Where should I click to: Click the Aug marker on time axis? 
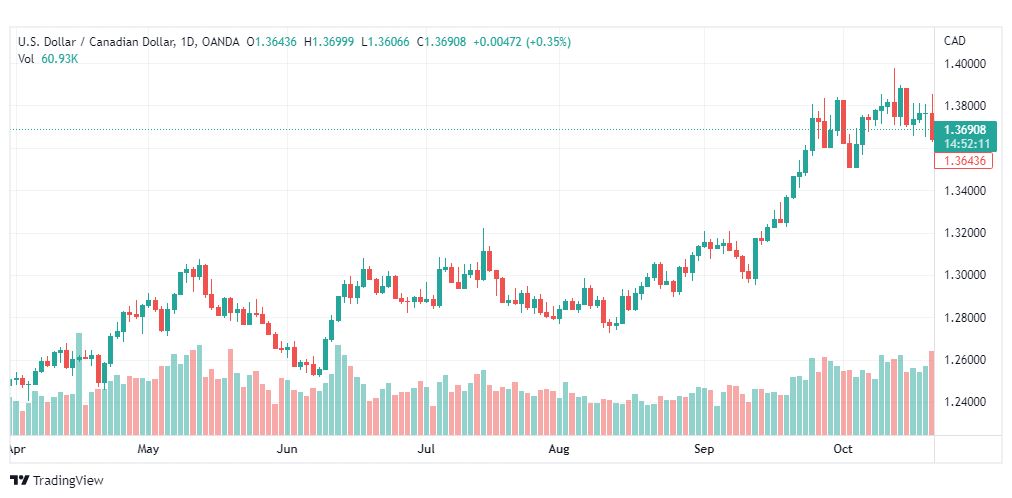coord(559,449)
